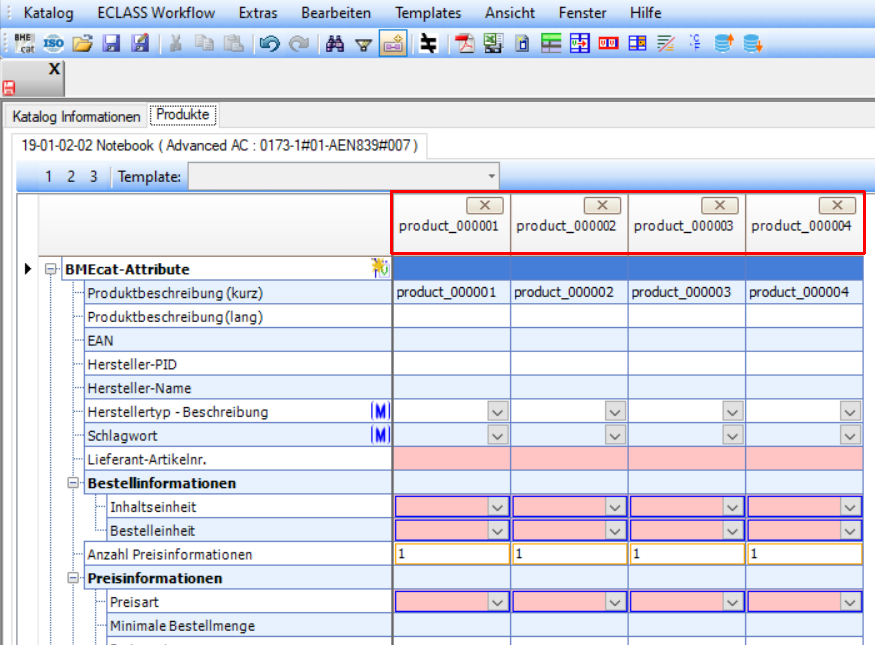Click the Anzahl Preisinformationen field for product_000003
The height and width of the screenshot is (645, 875).
(686, 554)
